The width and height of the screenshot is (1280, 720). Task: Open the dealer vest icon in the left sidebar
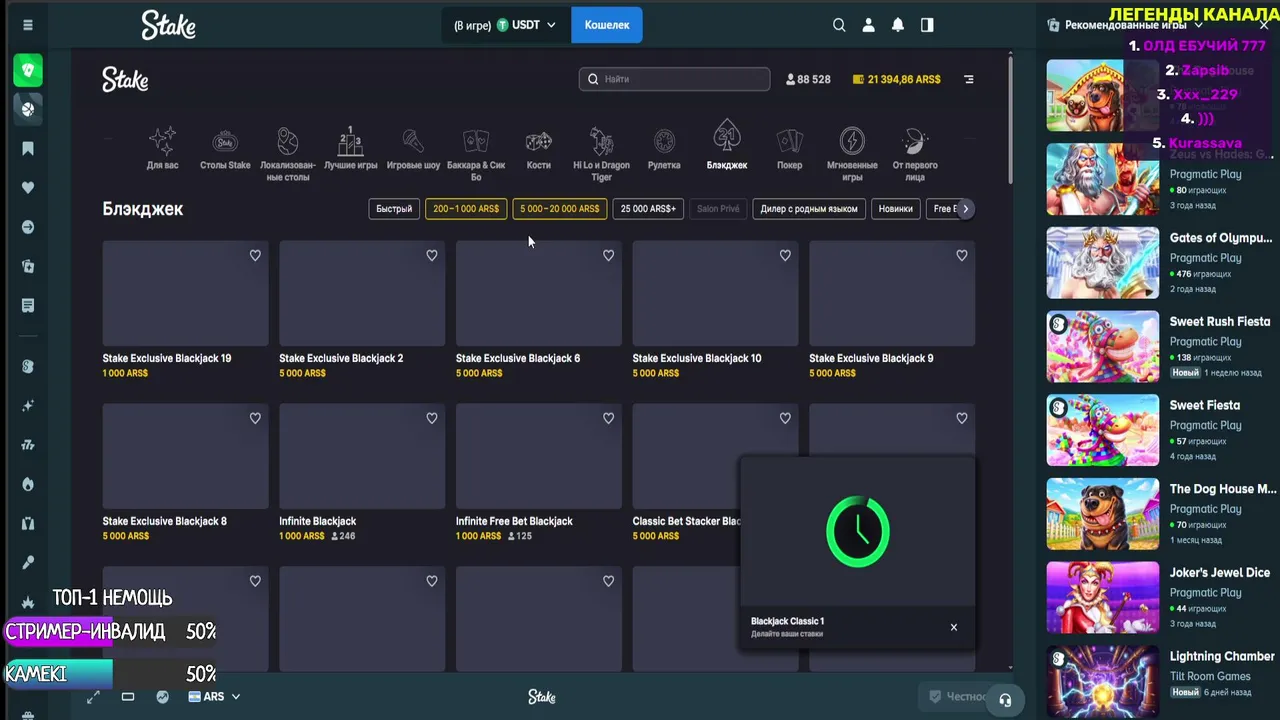click(28, 523)
